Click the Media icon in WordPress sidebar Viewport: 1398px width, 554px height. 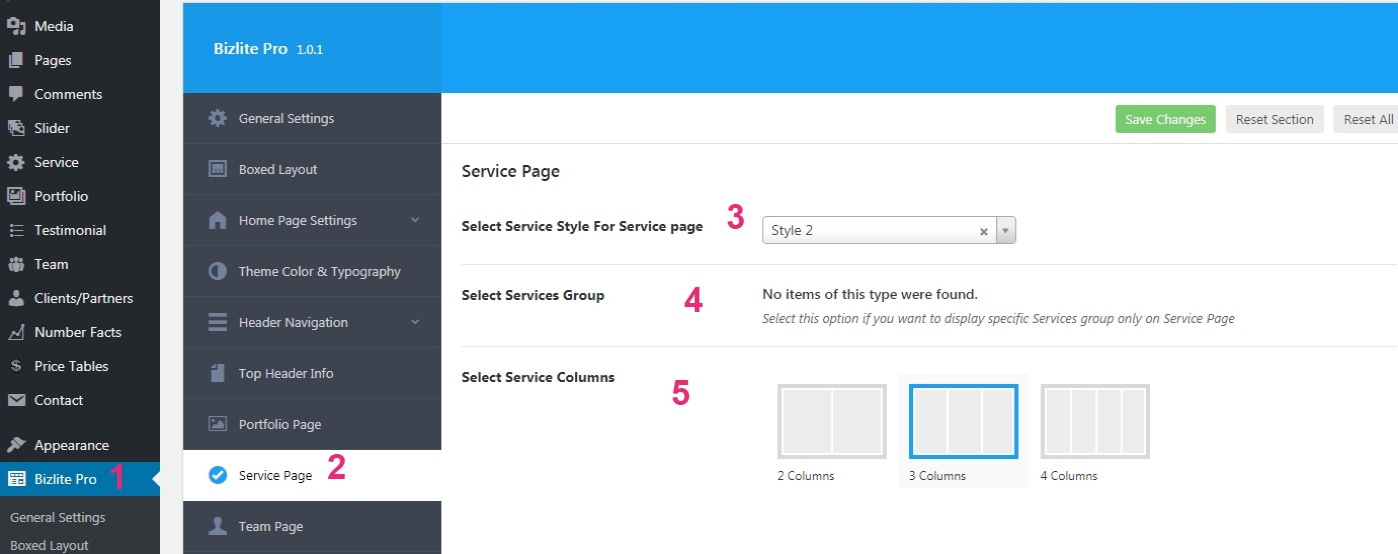(16, 26)
